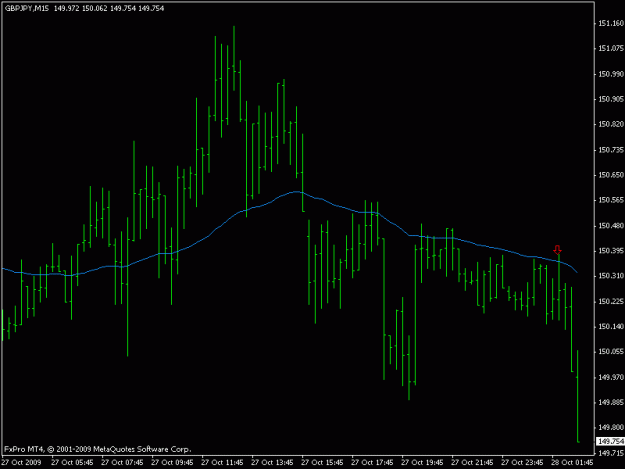
Task: Click the red down arrow sell signal
Action: 557,250
